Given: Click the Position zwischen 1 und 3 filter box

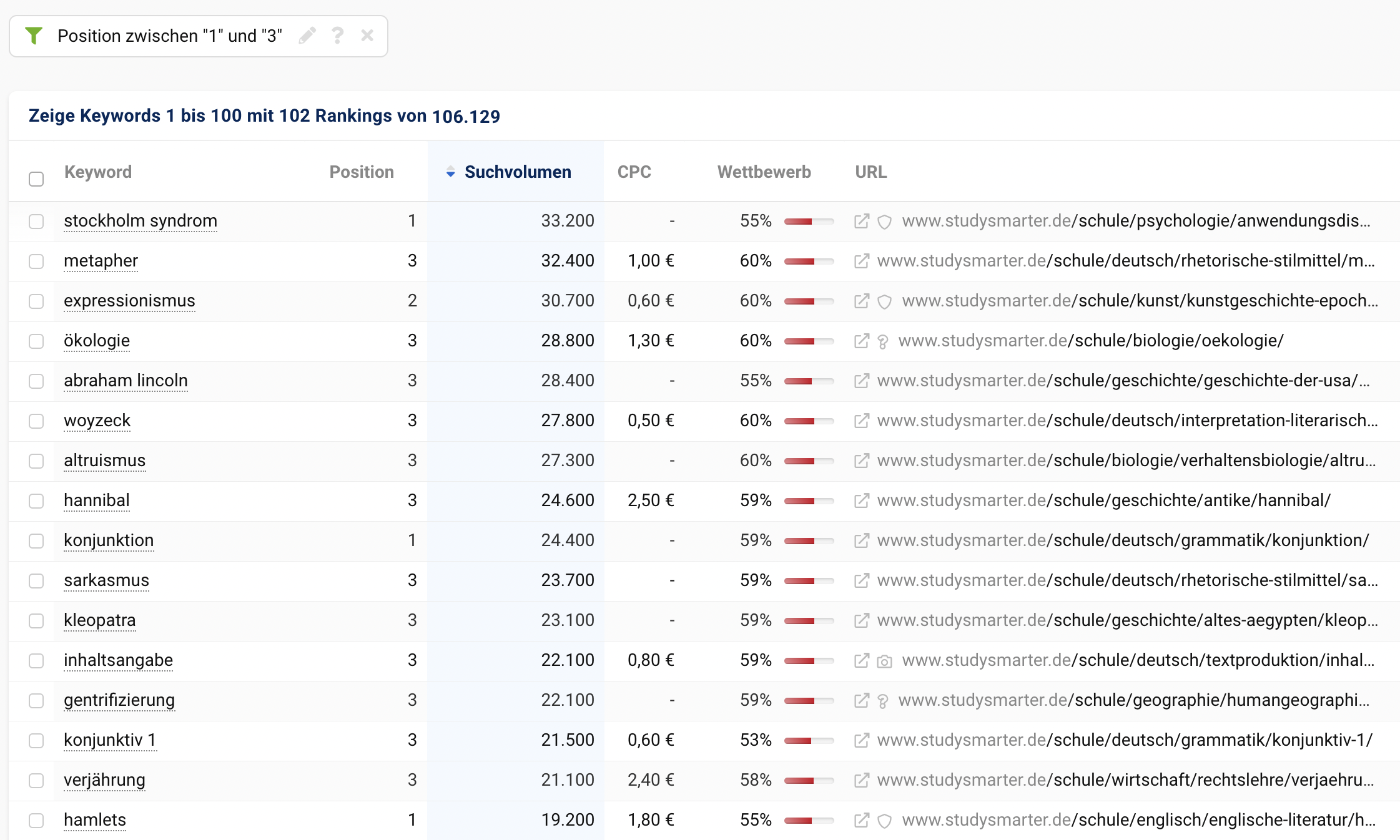Looking at the screenshot, I should click(199, 36).
